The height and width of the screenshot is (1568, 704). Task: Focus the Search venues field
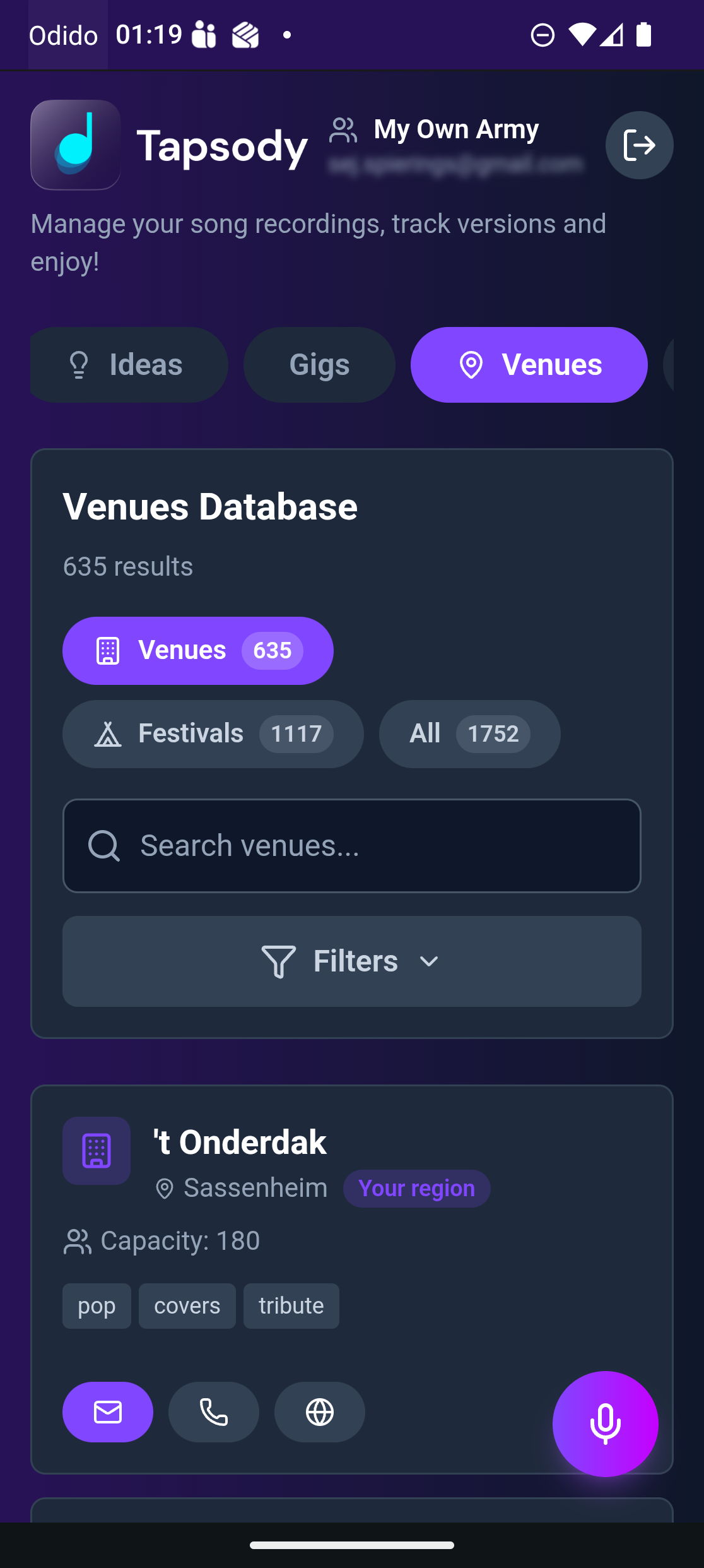click(x=378, y=845)
